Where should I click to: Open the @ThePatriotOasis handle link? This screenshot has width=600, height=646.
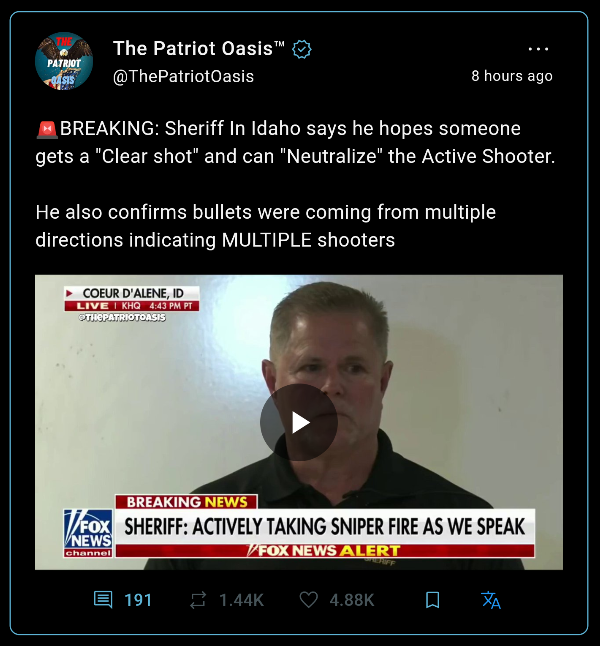pos(183,76)
